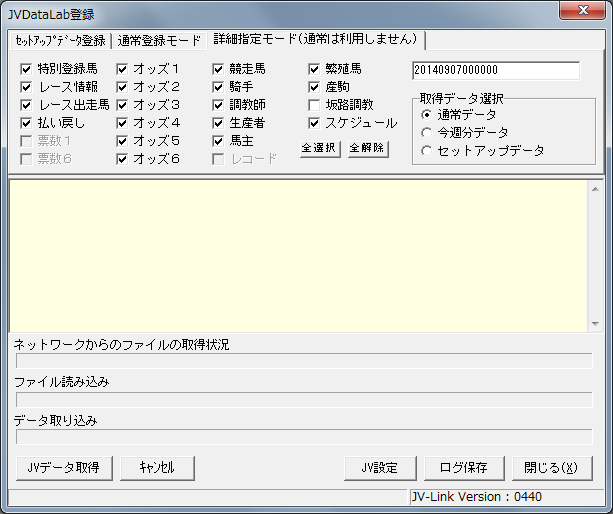Uncheck the 産駒 checkbox

[314, 87]
